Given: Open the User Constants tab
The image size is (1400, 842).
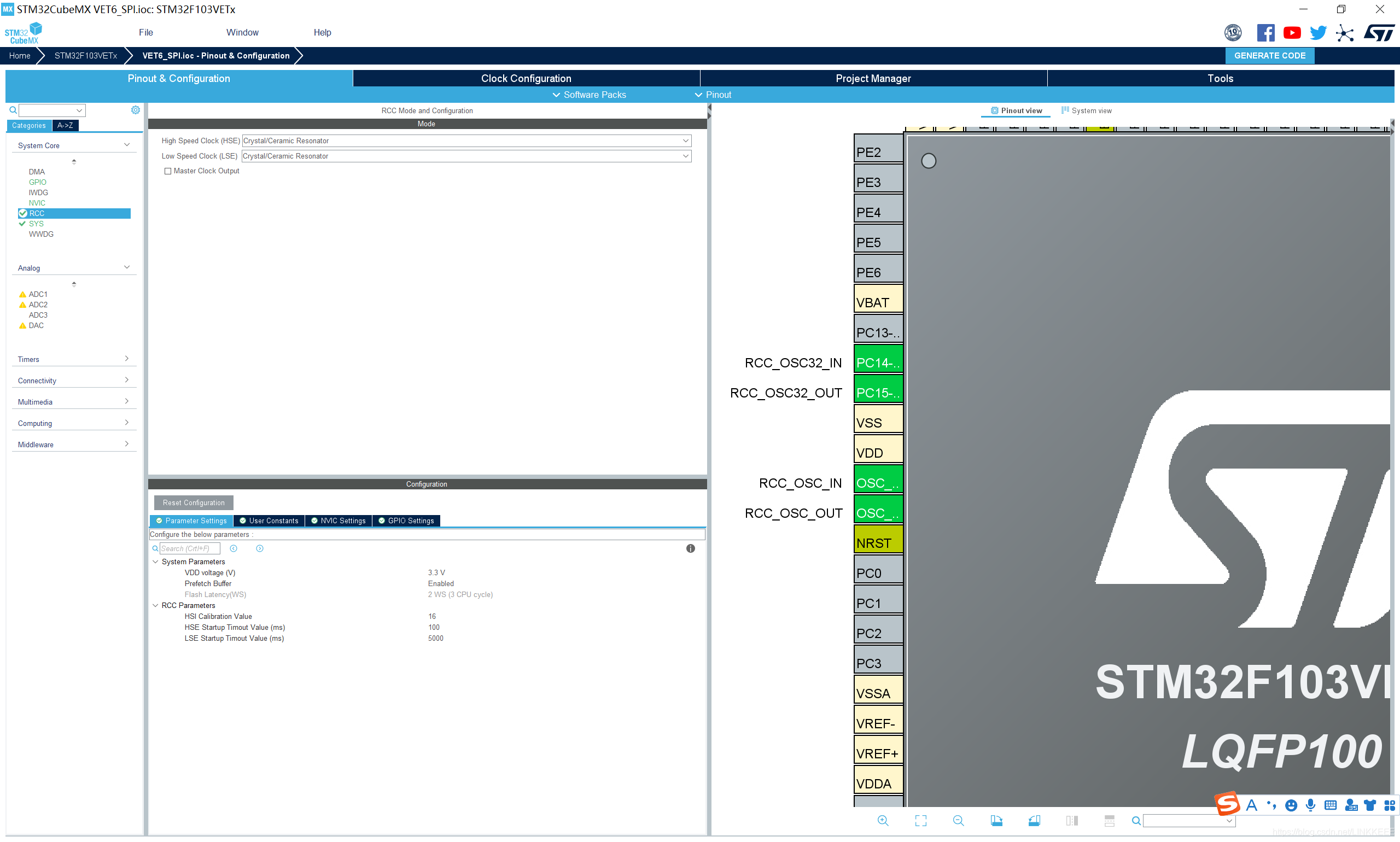Looking at the screenshot, I should click(x=269, y=521).
